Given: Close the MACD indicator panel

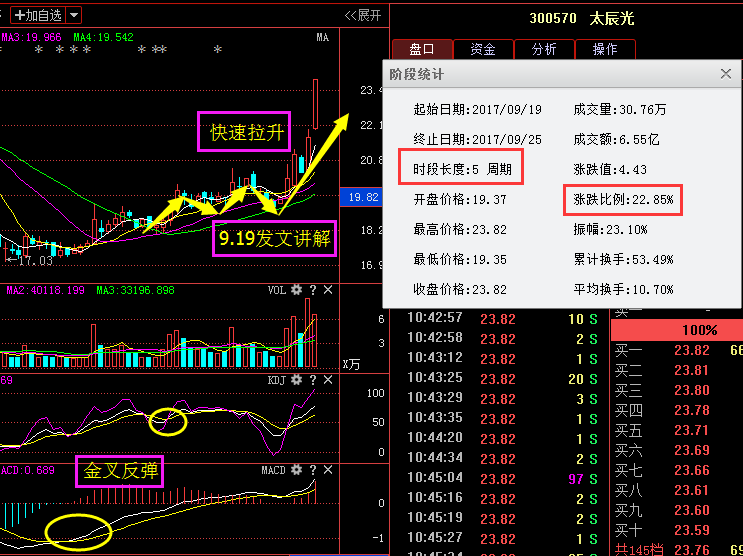Looking at the screenshot, I should (x=327, y=470).
